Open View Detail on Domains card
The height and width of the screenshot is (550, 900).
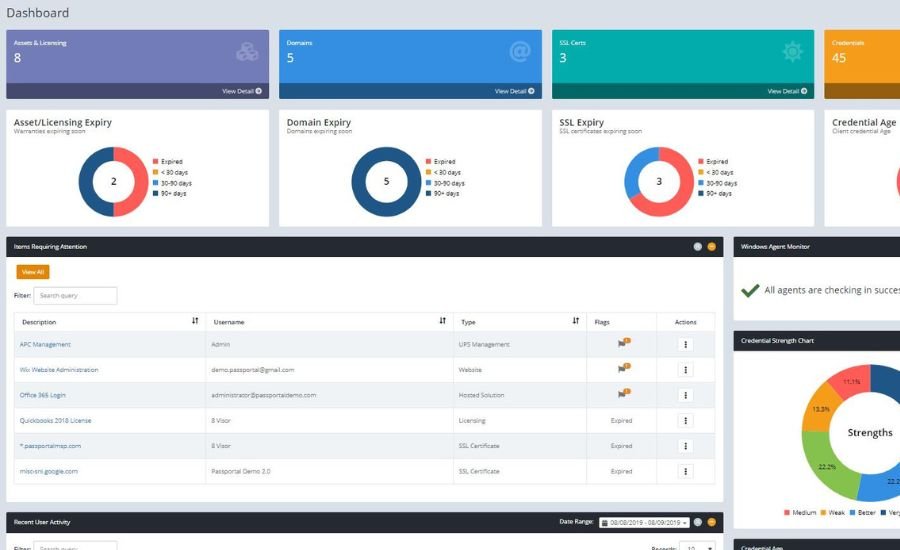pyautogui.click(x=514, y=91)
